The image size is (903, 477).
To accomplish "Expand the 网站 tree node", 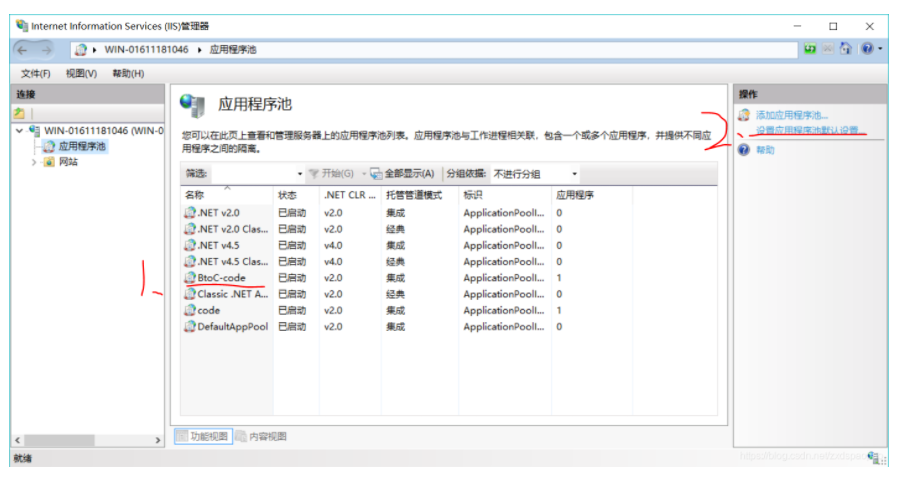I will [34, 162].
